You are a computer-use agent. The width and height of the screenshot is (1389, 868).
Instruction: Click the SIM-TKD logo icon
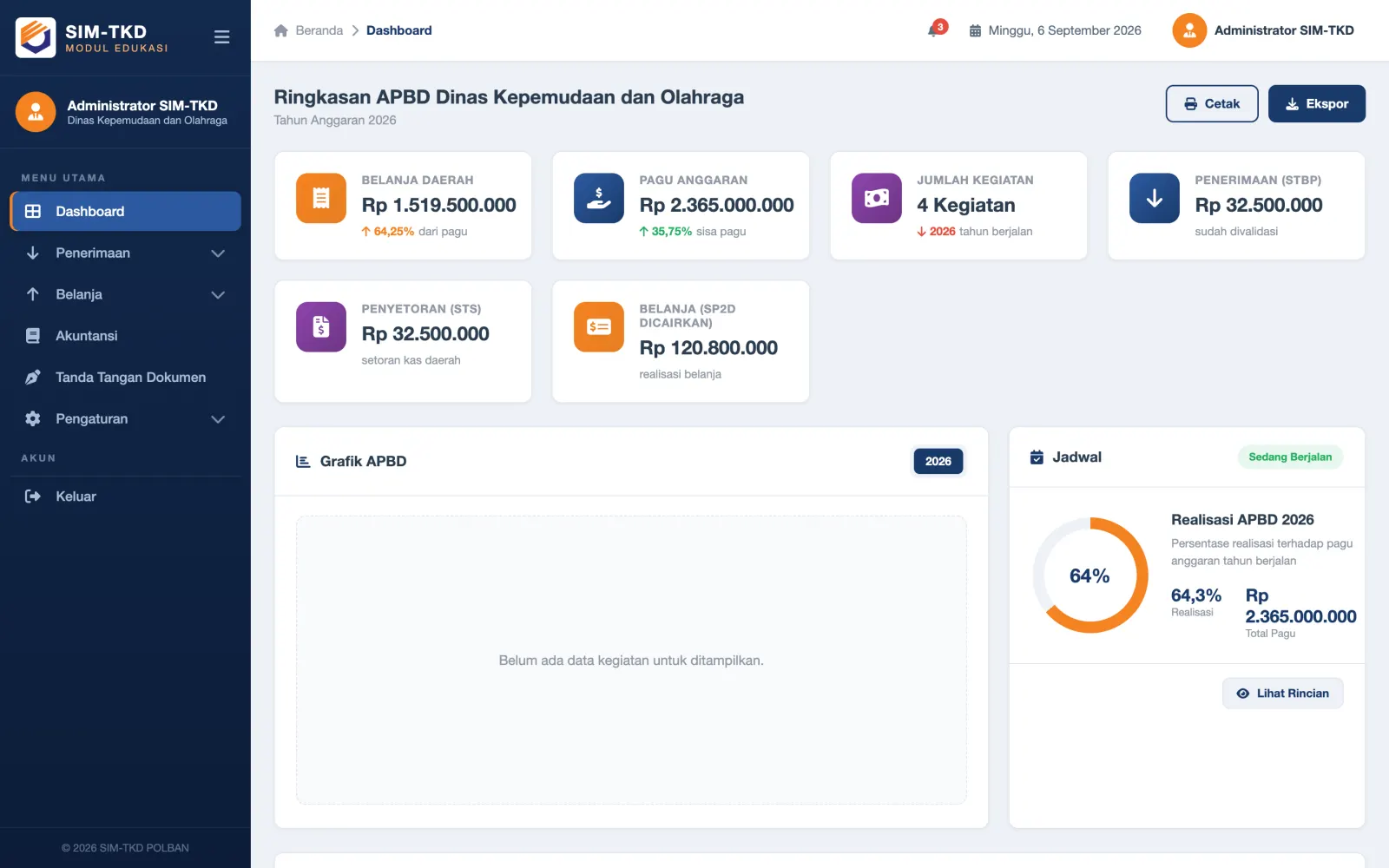36,37
